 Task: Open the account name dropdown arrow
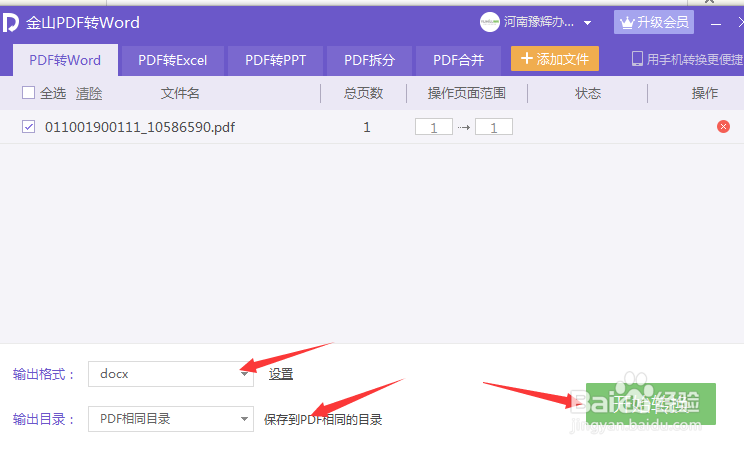pyautogui.click(x=587, y=23)
